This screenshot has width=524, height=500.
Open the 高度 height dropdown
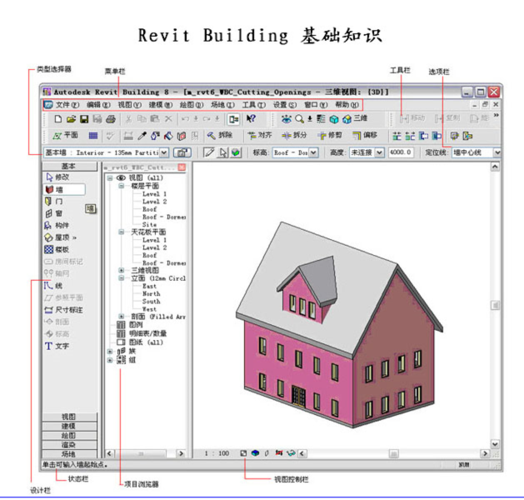[x=380, y=152]
